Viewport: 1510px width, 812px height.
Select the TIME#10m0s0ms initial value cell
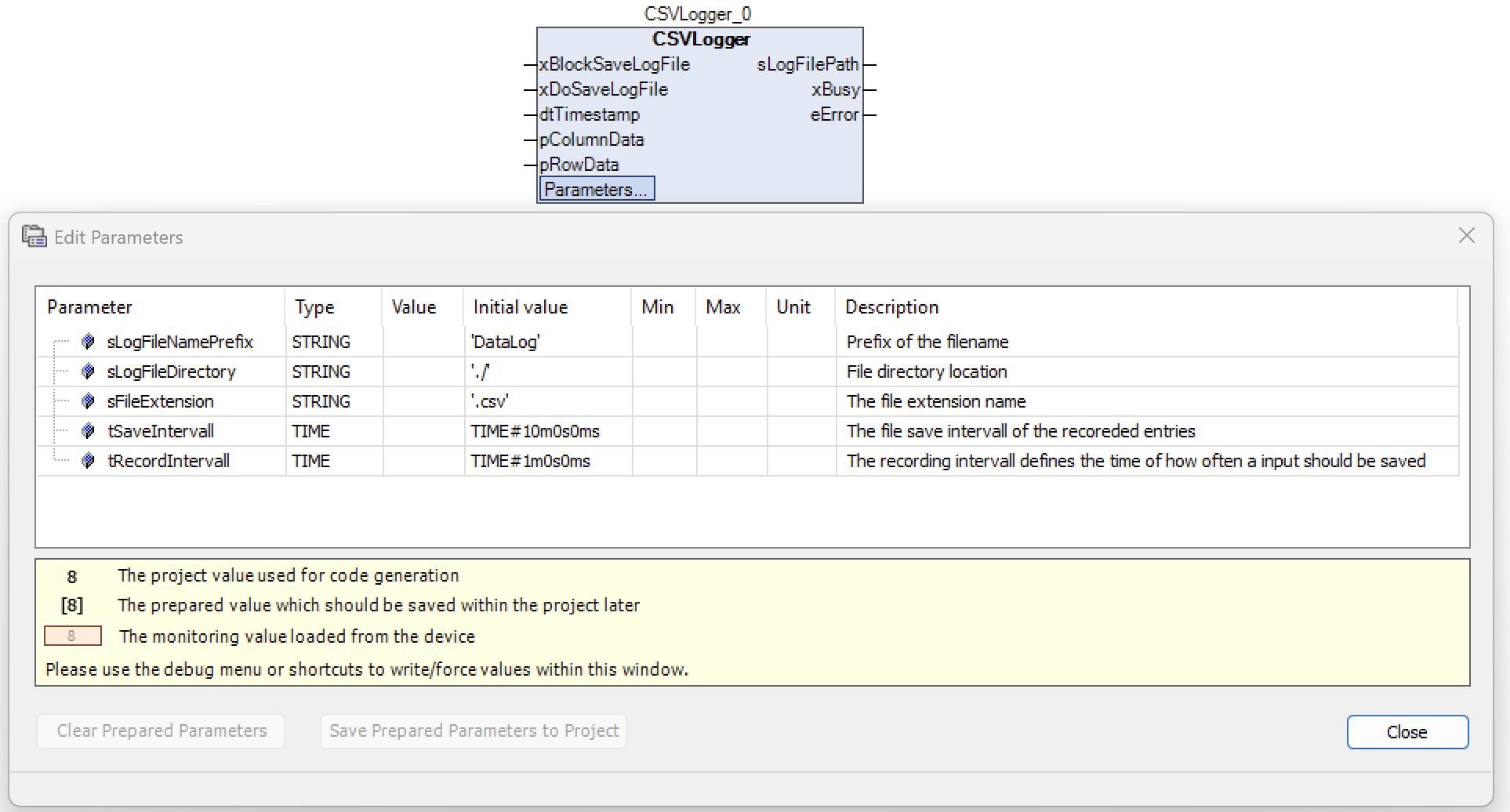coord(535,431)
